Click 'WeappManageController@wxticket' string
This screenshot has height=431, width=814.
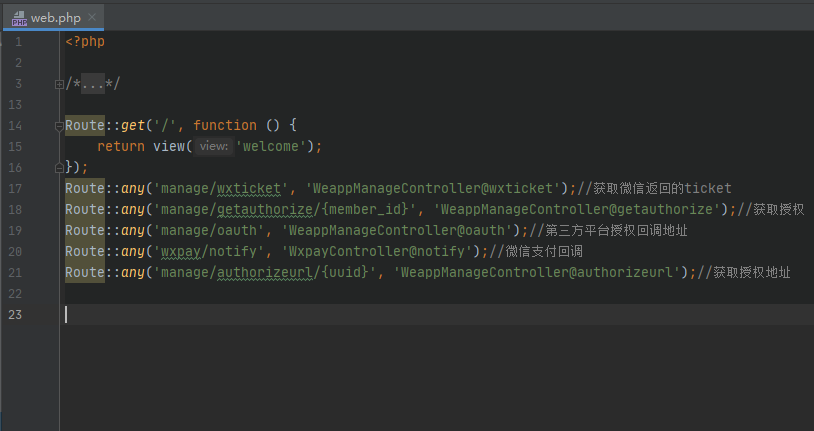[433, 188]
